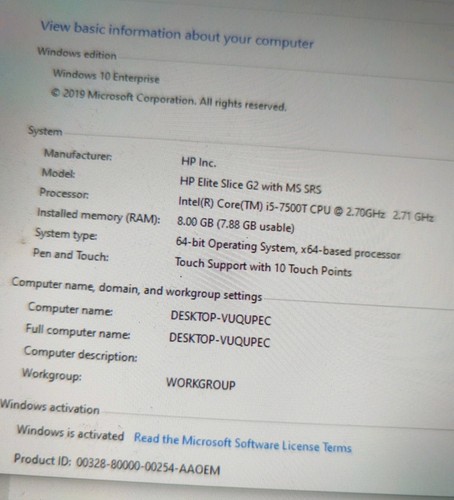
Task: Click the System section header
Action: tap(45, 131)
